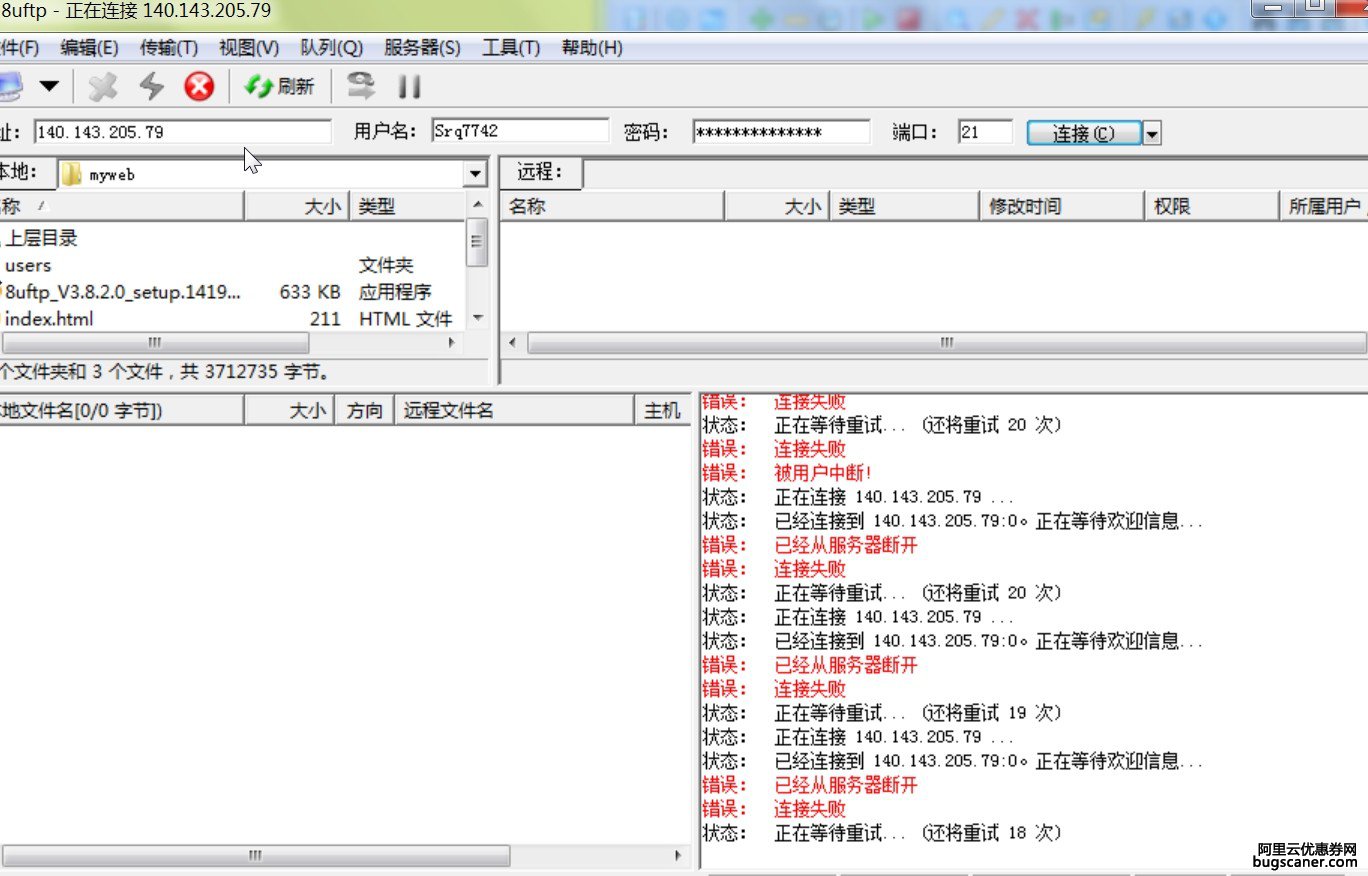Cancel the connection with red X icon
This screenshot has width=1368, height=876.
pos(200,87)
